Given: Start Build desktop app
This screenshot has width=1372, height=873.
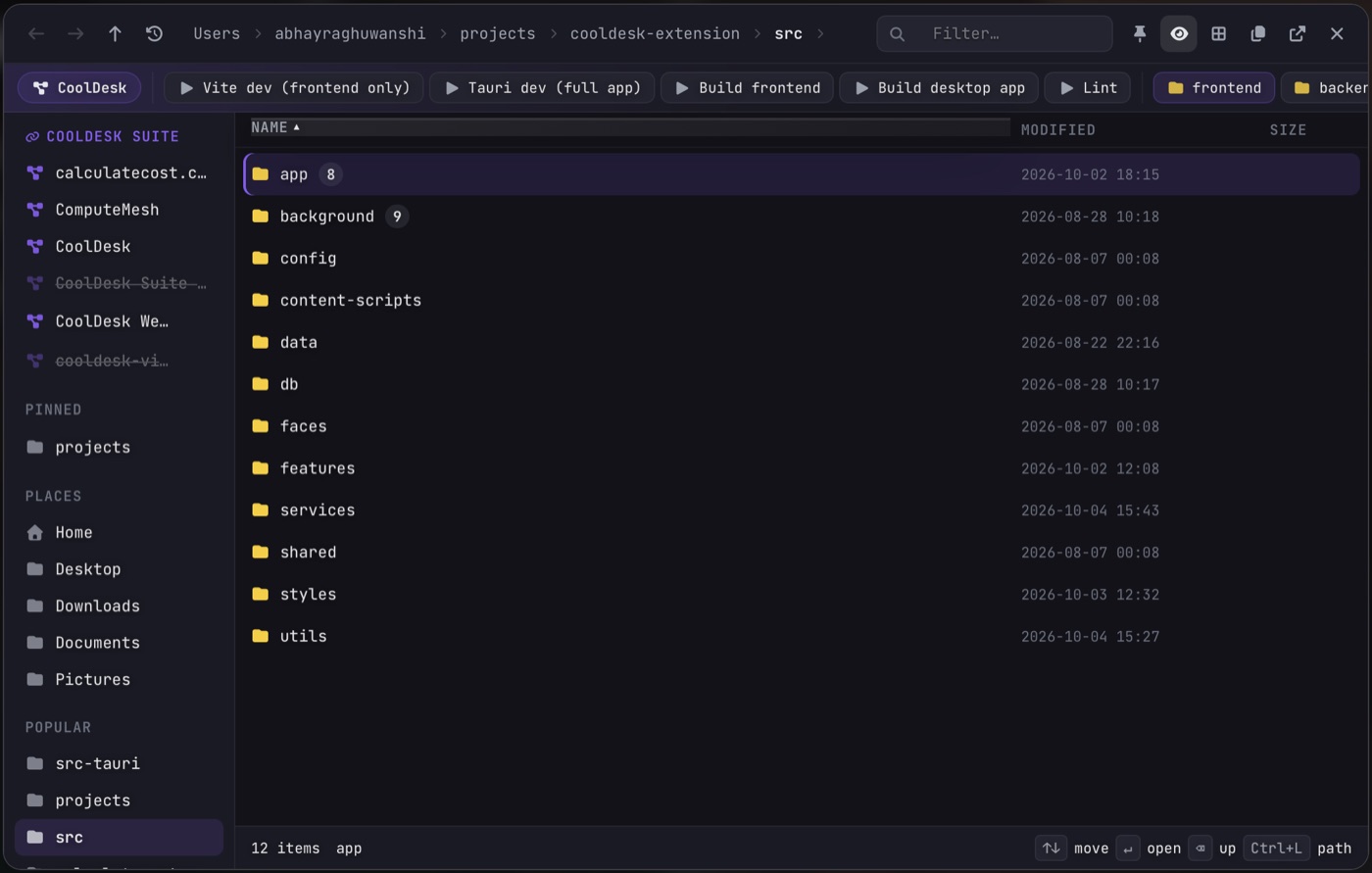Looking at the screenshot, I should pyautogui.click(x=939, y=88).
